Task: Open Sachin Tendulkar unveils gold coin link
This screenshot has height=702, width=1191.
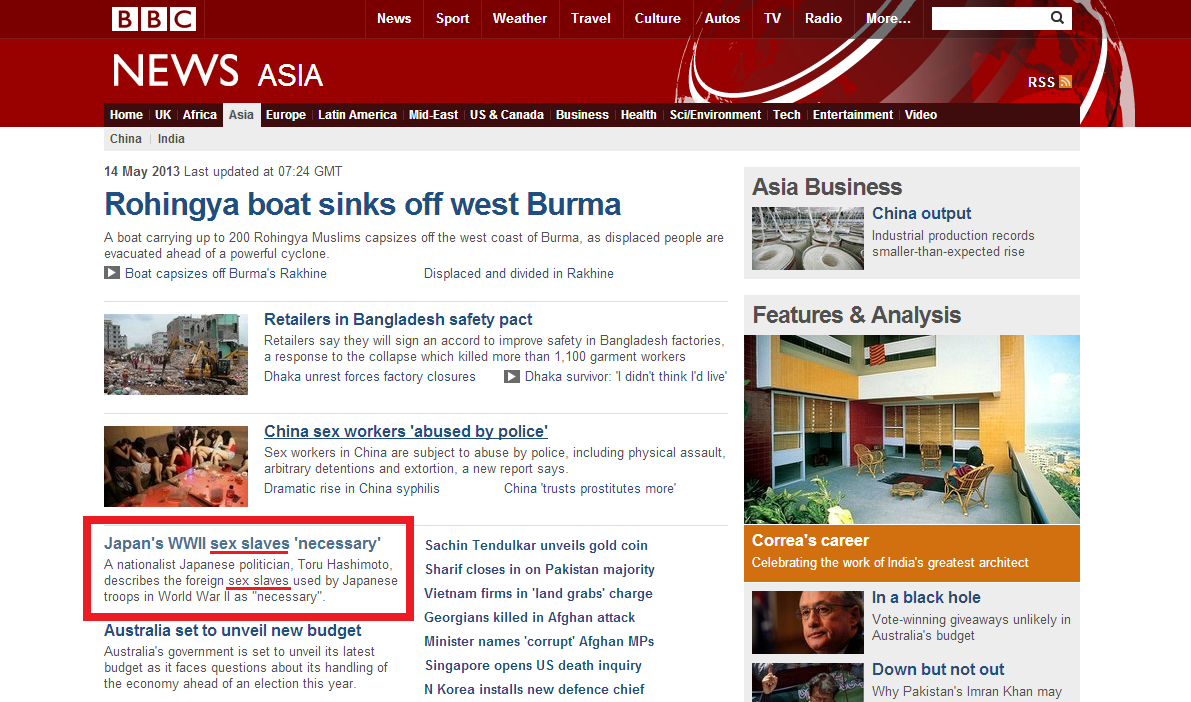Action: tap(536, 545)
